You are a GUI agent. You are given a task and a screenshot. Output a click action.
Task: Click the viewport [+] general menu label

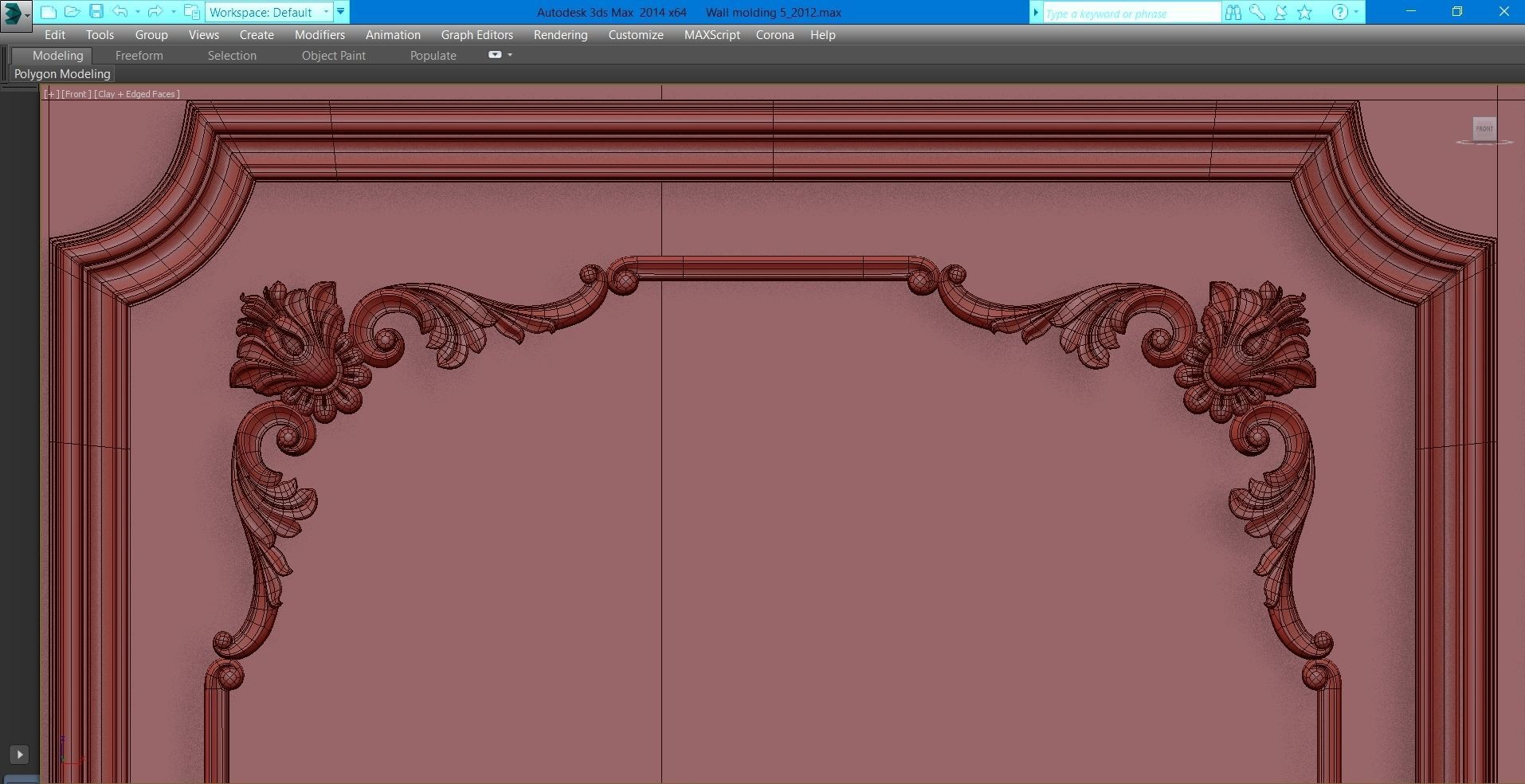51,94
